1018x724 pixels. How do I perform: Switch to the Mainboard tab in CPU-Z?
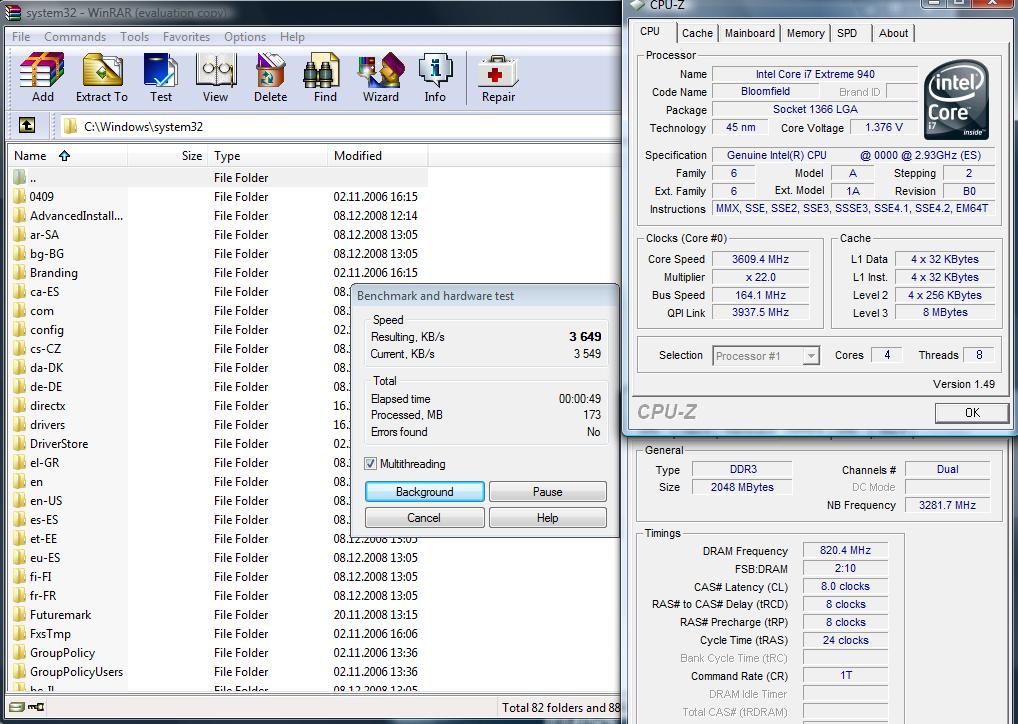pyautogui.click(x=750, y=33)
